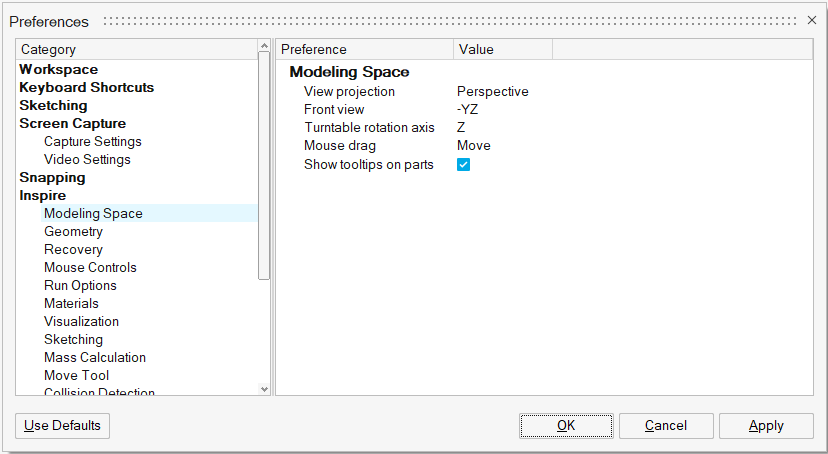Viewport: 828px width, 454px height.
Task: Open Geometry preferences under Inspire
Action: click(x=73, y=232)
